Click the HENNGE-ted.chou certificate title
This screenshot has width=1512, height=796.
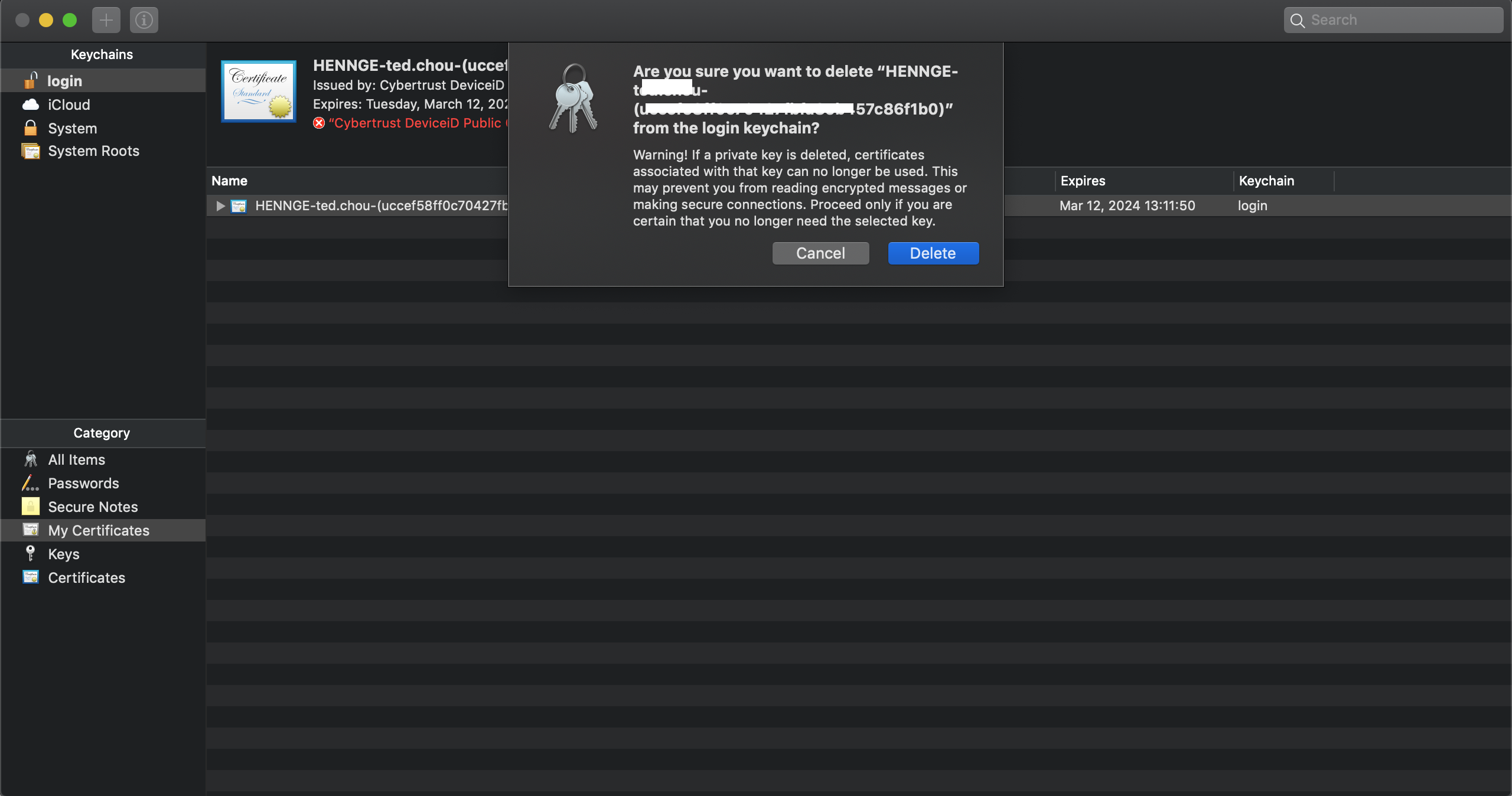[x=410, y=65]
